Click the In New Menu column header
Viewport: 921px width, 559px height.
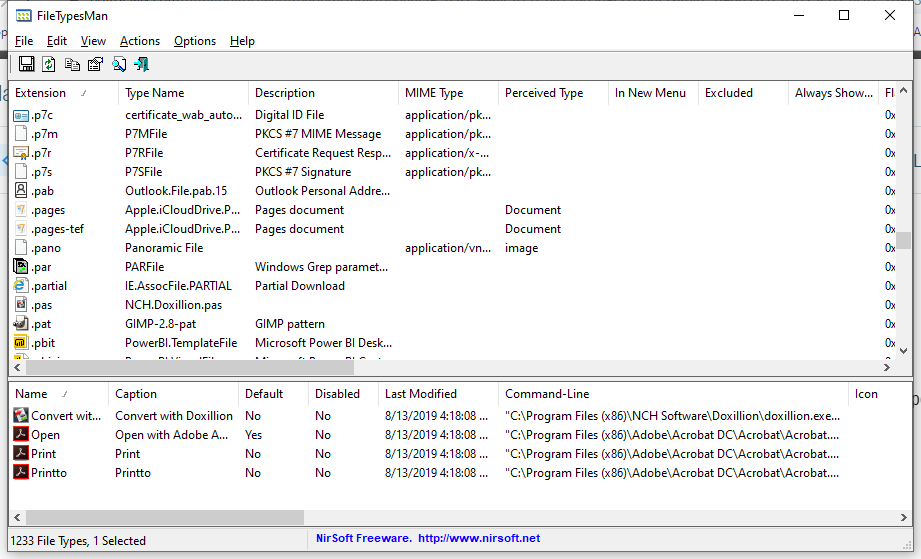[653, 93]
